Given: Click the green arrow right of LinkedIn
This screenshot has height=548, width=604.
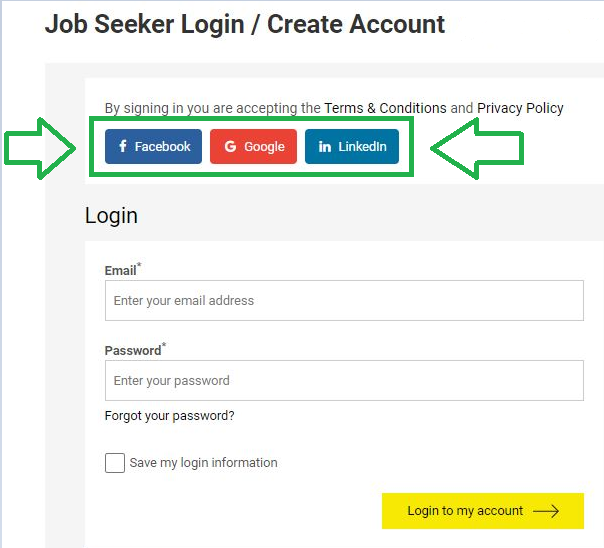Looking at the screenshot, I should (478, 148).
